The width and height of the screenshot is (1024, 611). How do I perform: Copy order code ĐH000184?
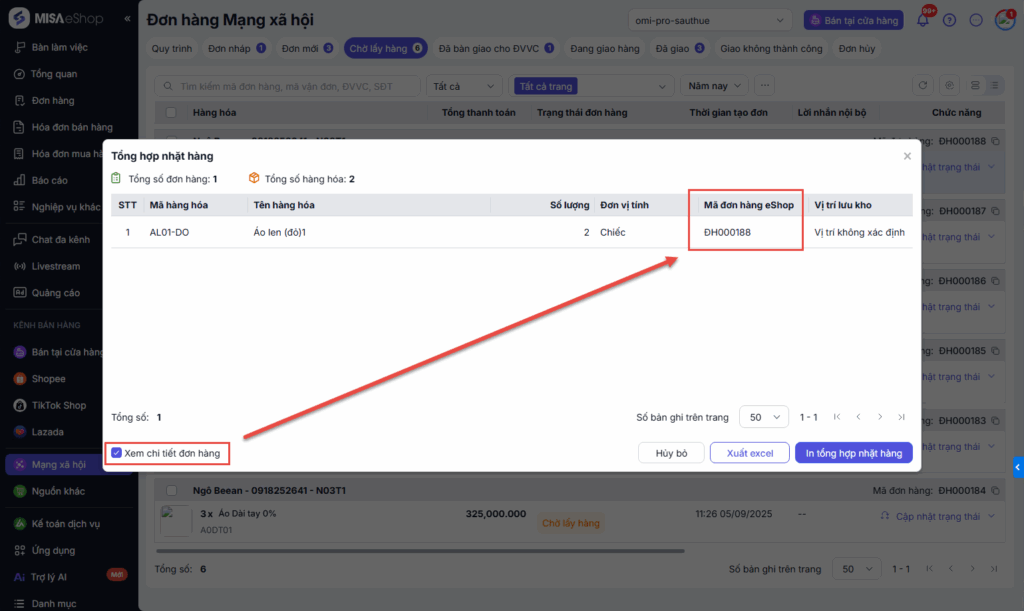tap(995, 490)
